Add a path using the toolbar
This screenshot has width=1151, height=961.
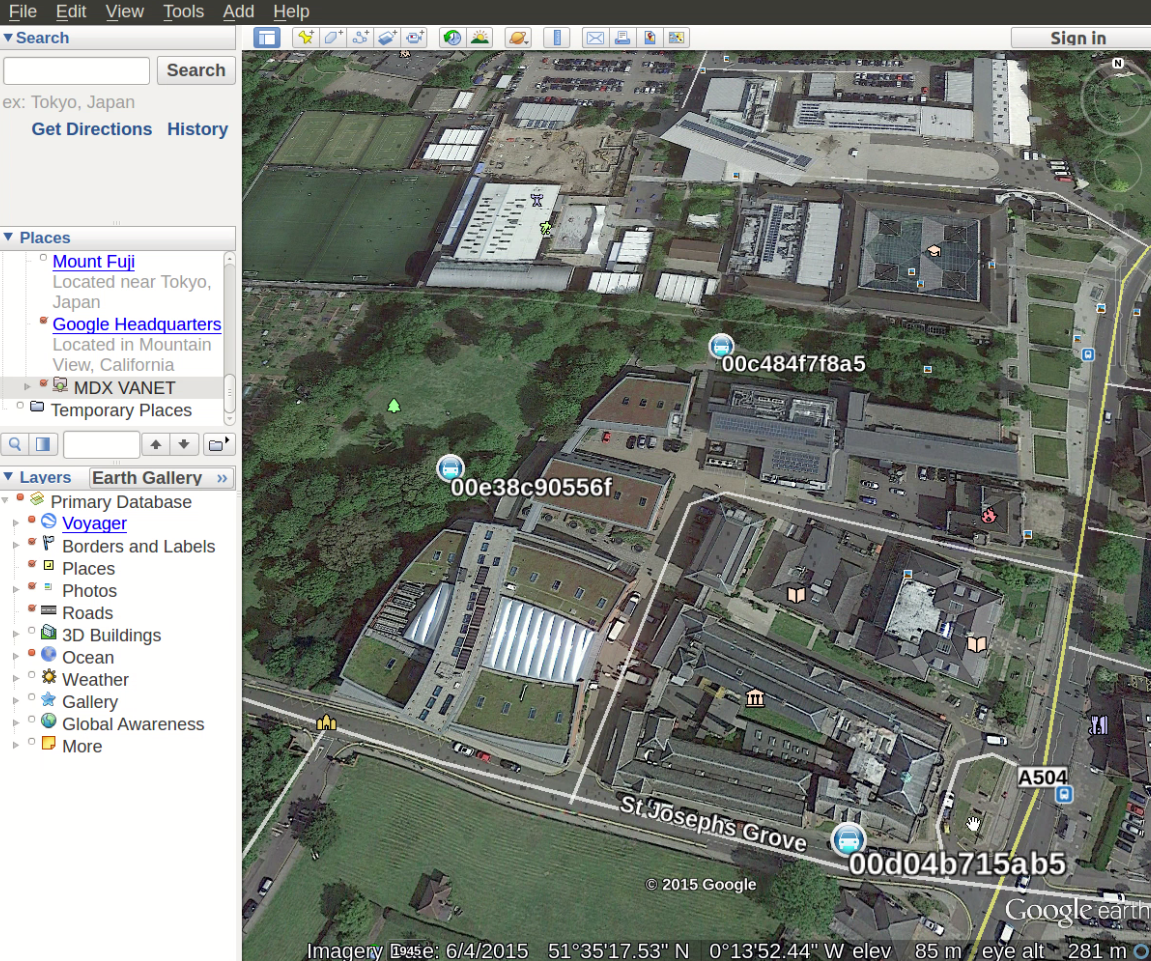[x=360, y=37]
